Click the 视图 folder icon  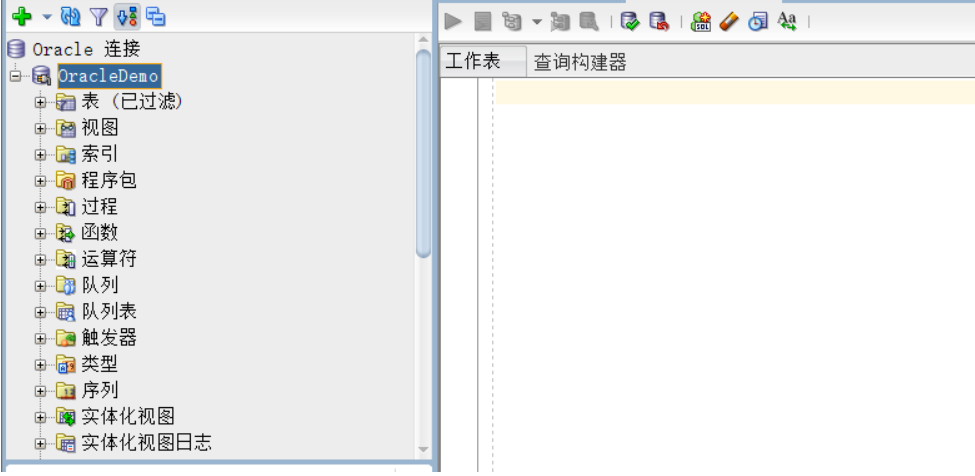point(66,129)
